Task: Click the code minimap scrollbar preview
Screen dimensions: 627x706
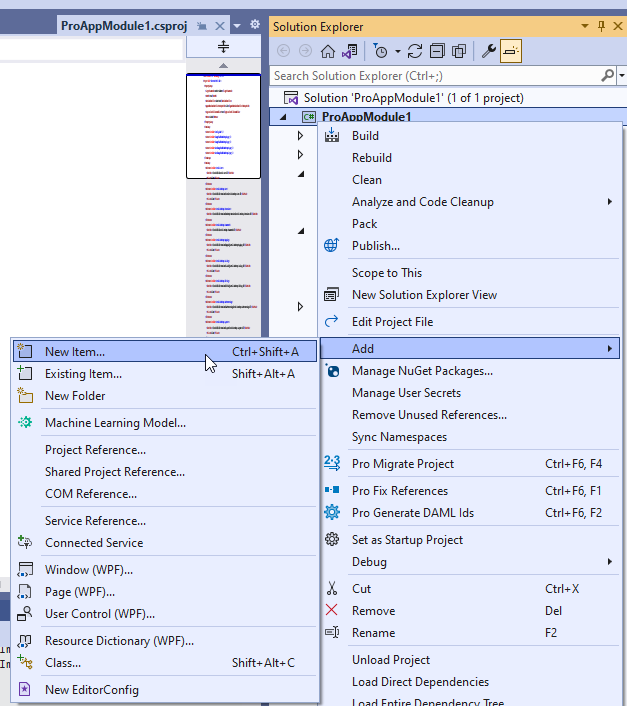Action: pyautogui.click(x=223, y=126)
